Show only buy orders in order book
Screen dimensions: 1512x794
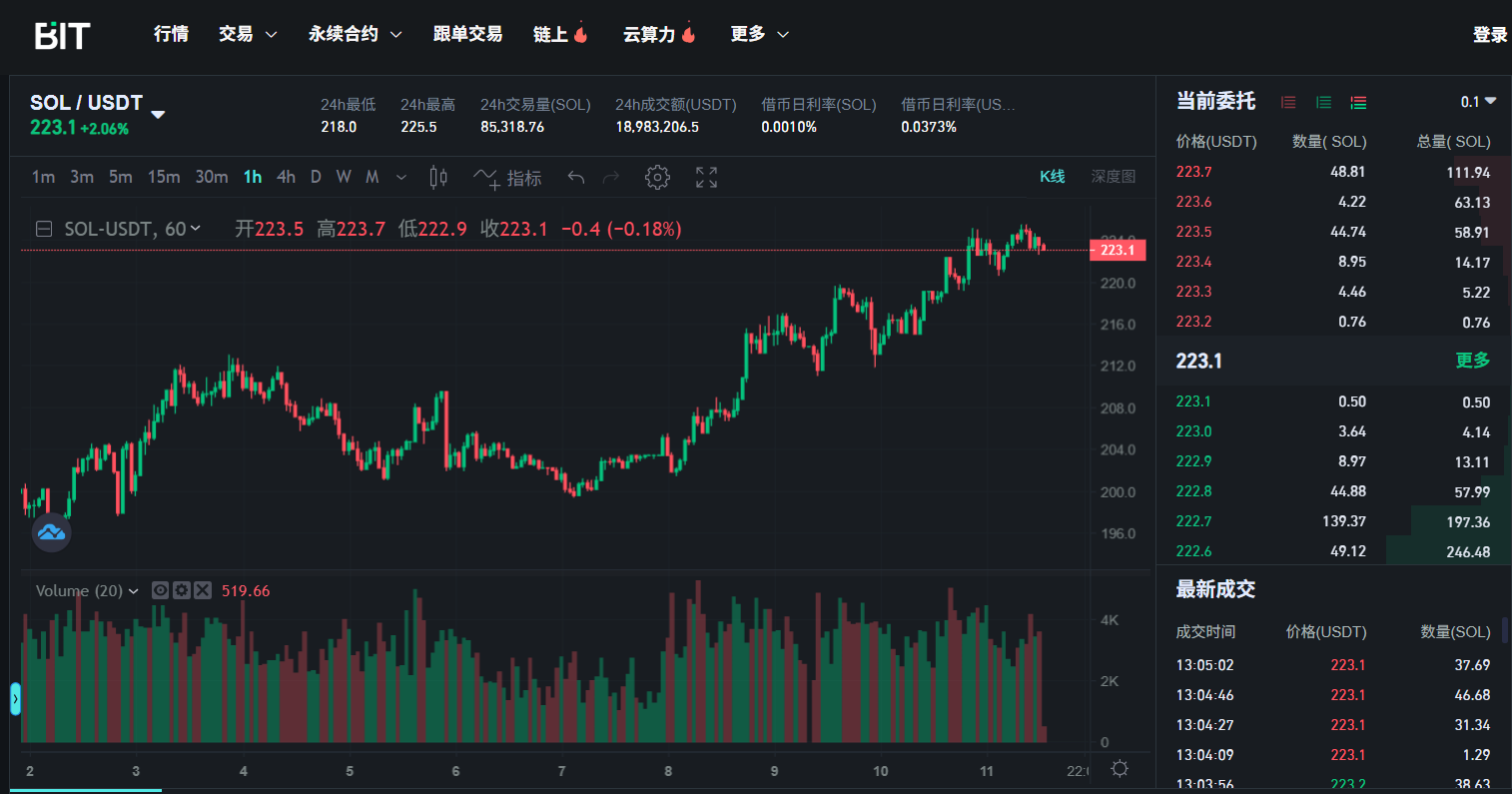[x=1323, y=102]
